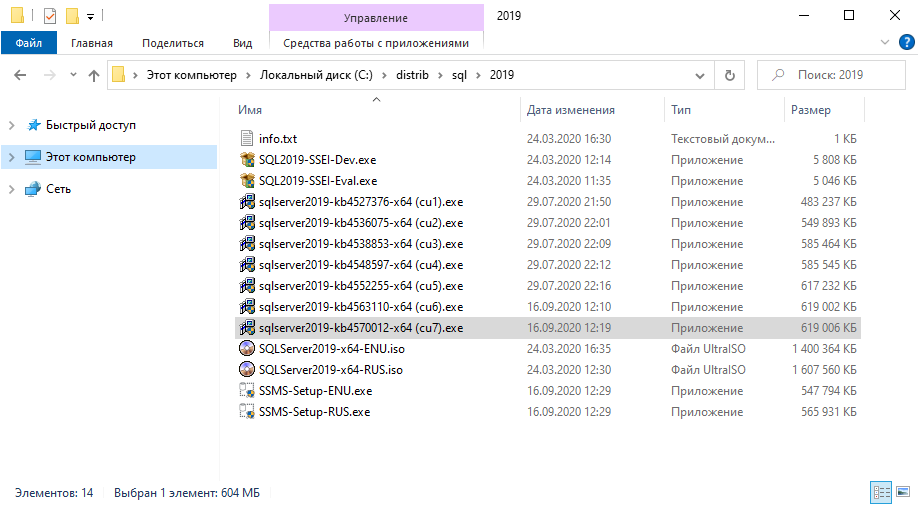Viewport: 919px width, 505px height.
Task: Select file name SQLServer2019-x64-RUS.iso
Action: click(331, 370)
